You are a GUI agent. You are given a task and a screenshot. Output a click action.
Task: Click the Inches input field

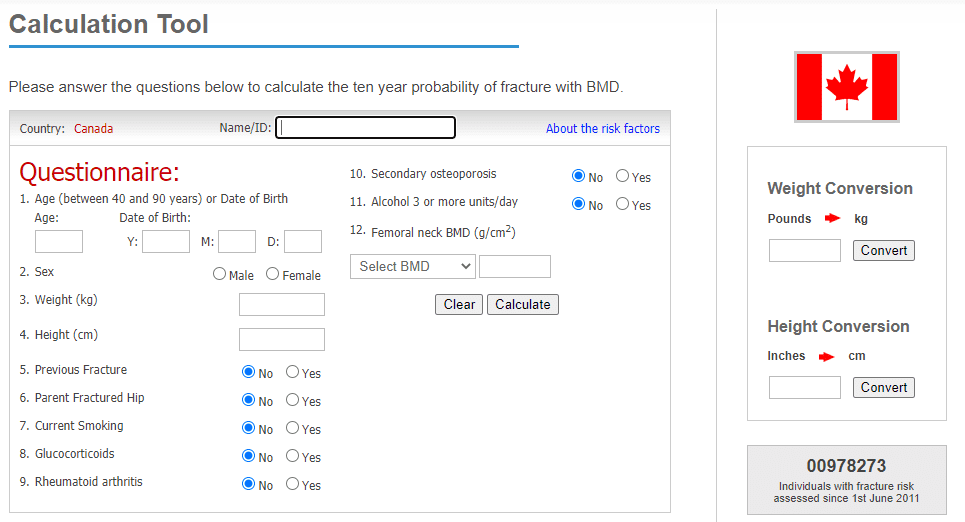tap(804, 388)
